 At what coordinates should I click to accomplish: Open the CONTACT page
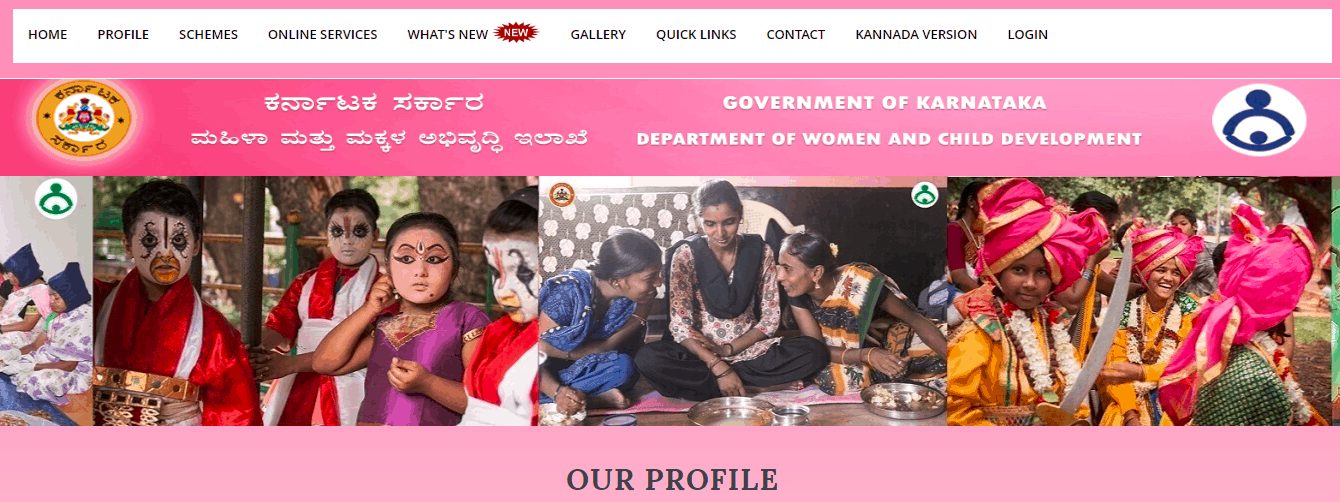tap(796, 34)
